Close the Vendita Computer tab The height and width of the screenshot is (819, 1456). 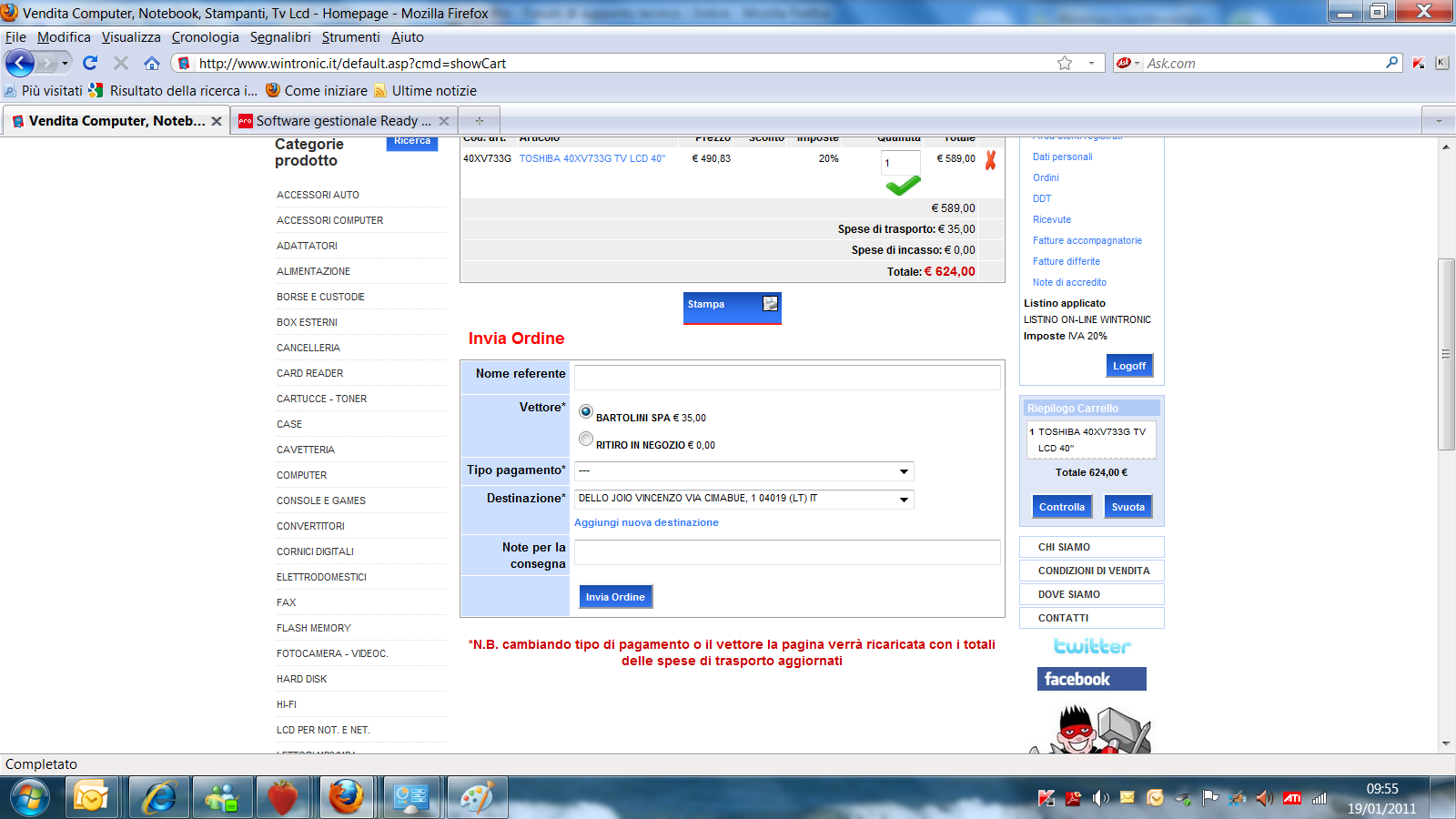pos(217,121)
